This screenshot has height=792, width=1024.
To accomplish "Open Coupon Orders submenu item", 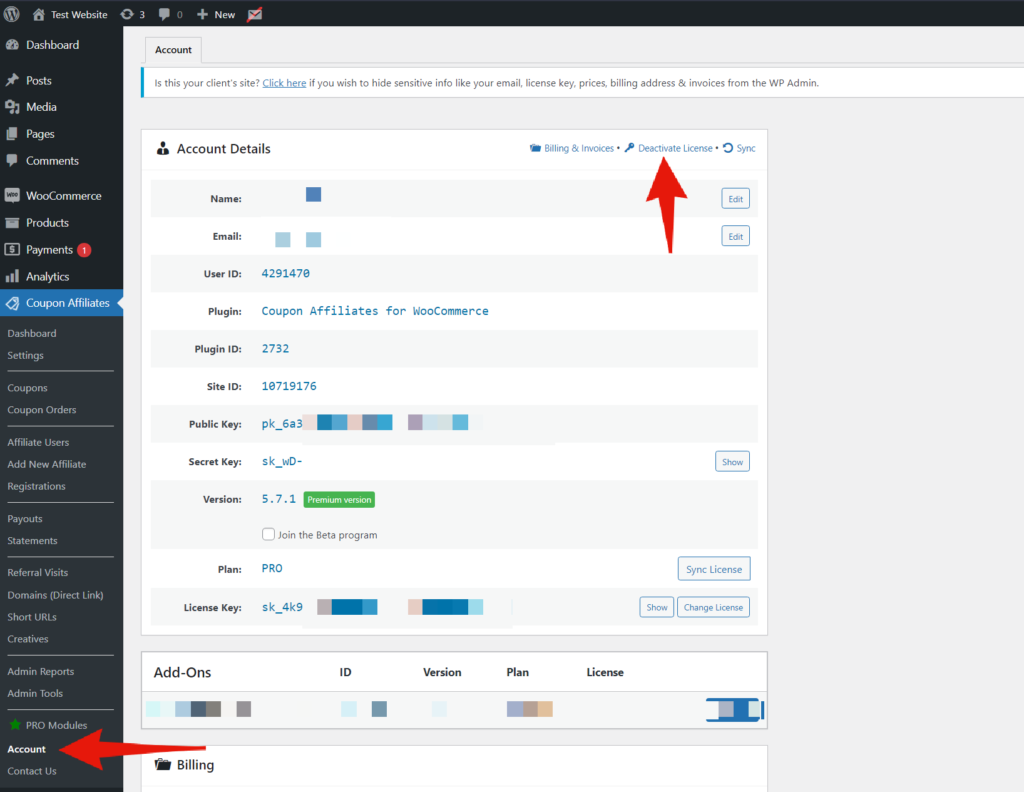I will (x=42, y=409).
